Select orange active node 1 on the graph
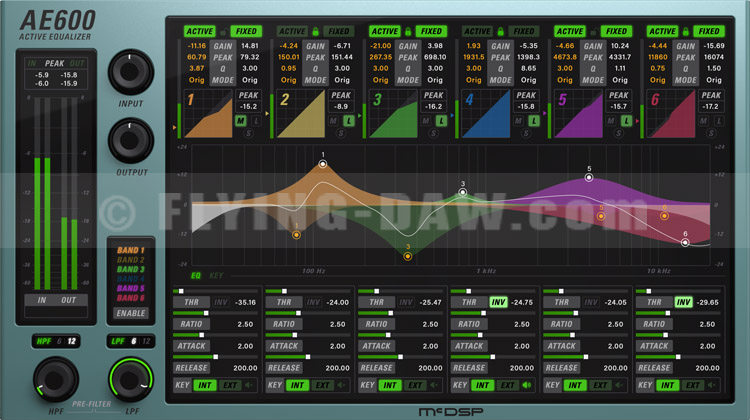 tap(297, 235)
